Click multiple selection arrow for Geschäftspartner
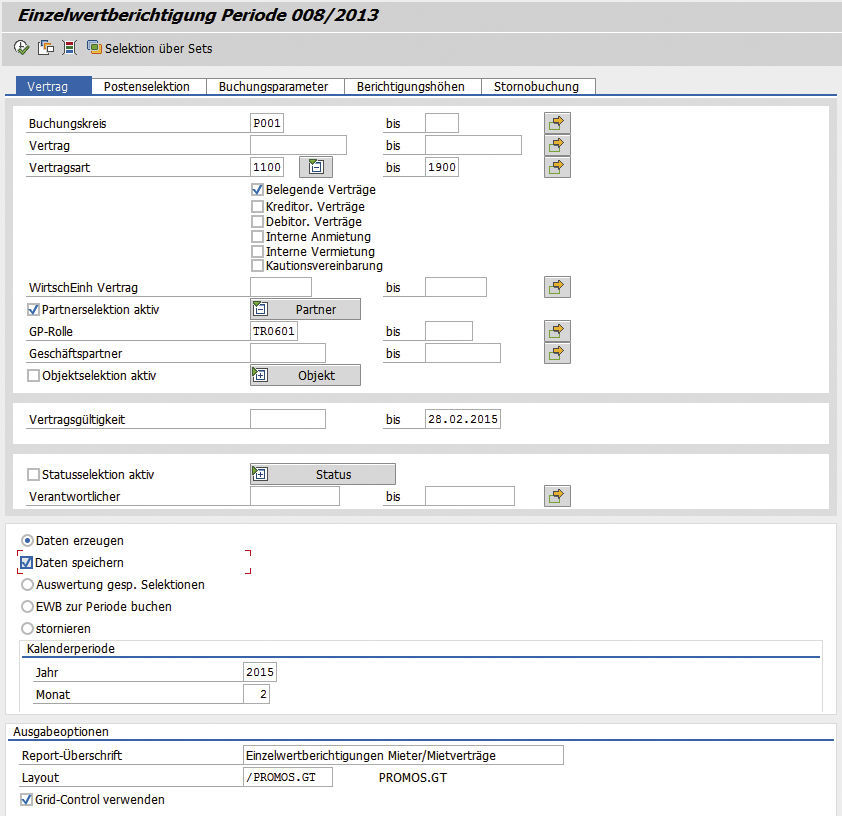Viewport: 842px width, 816px height. 557,353
